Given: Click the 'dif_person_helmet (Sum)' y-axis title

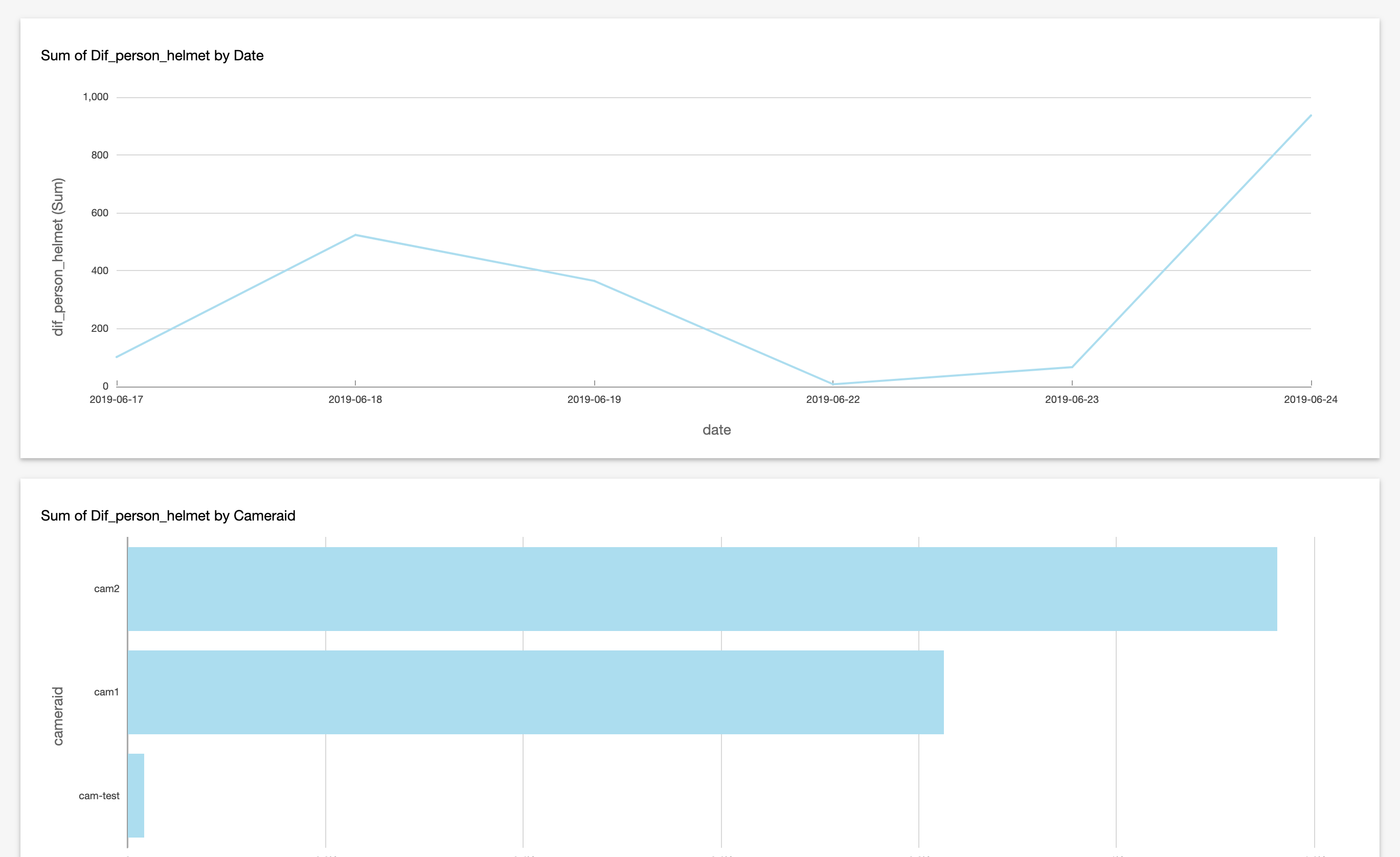Looking at the screenshot, I should tap(58, 257).
